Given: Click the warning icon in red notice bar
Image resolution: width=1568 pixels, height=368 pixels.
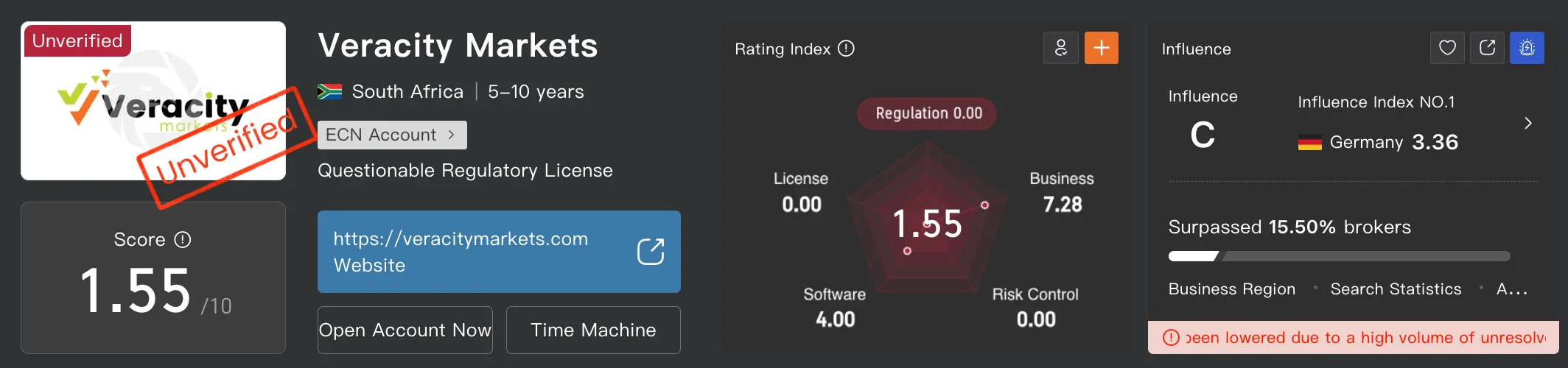Looking at the screenshot, I should [1171, 338].
